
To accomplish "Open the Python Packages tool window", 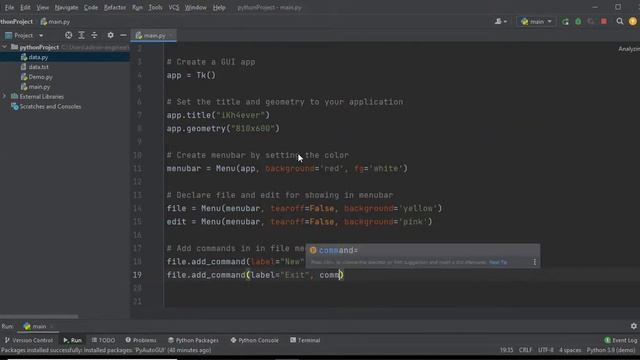I will pos(193,340).
